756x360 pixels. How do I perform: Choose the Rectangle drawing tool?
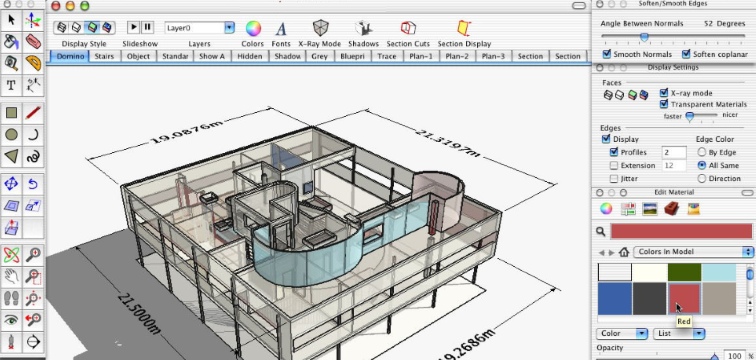click(11, 113)
